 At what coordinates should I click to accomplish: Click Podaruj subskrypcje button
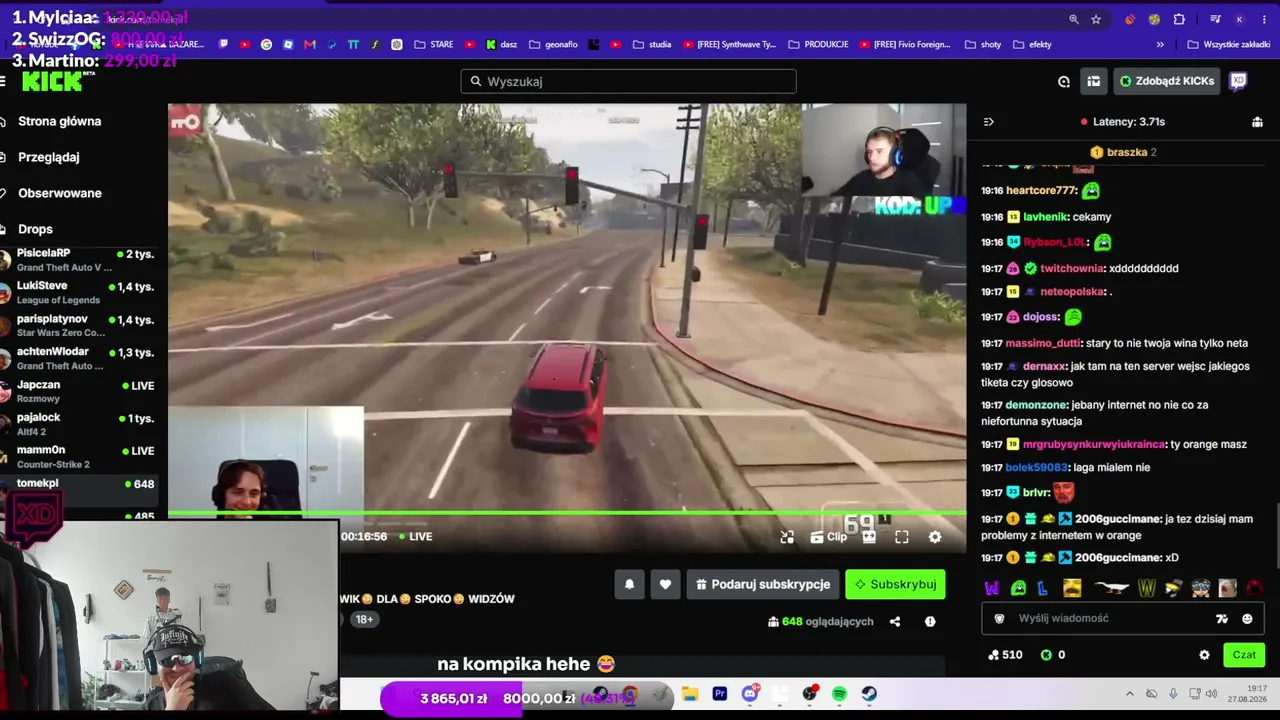click(763, 584)
